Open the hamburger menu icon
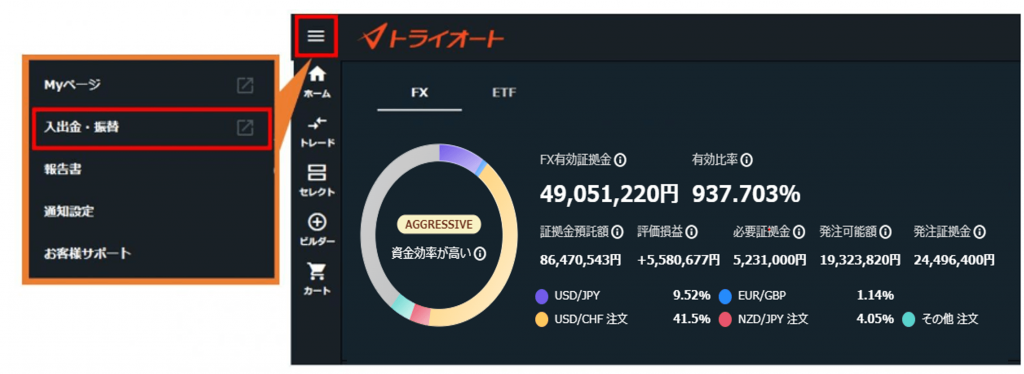1024x374 pixels. pyautogui.click(x=316, y=36)
